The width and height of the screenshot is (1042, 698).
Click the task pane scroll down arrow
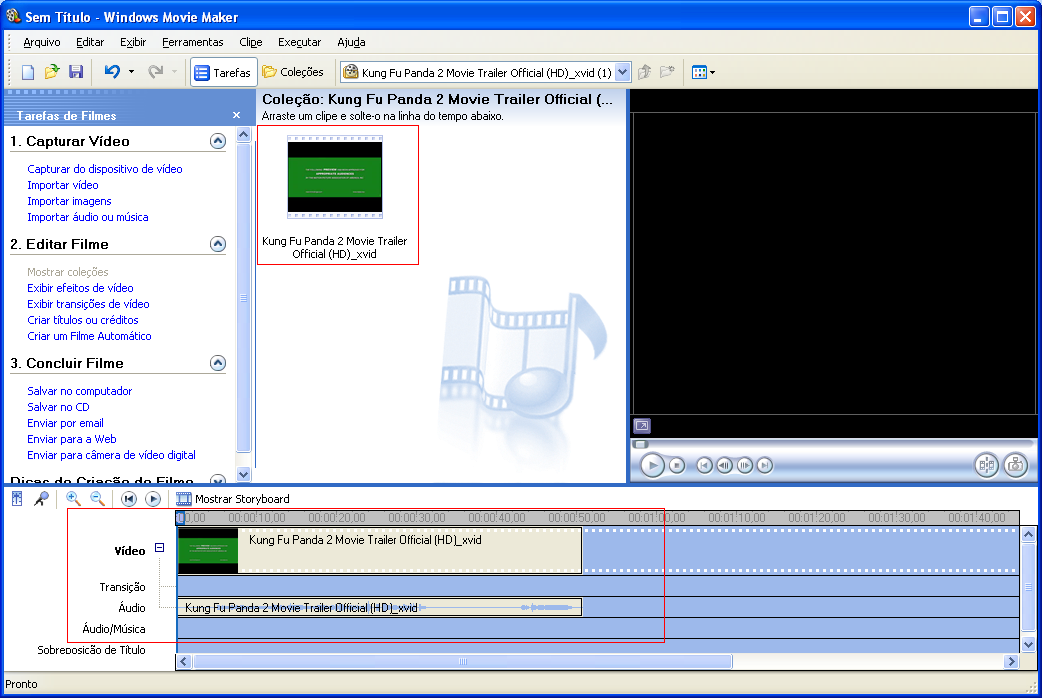[243, 474]
